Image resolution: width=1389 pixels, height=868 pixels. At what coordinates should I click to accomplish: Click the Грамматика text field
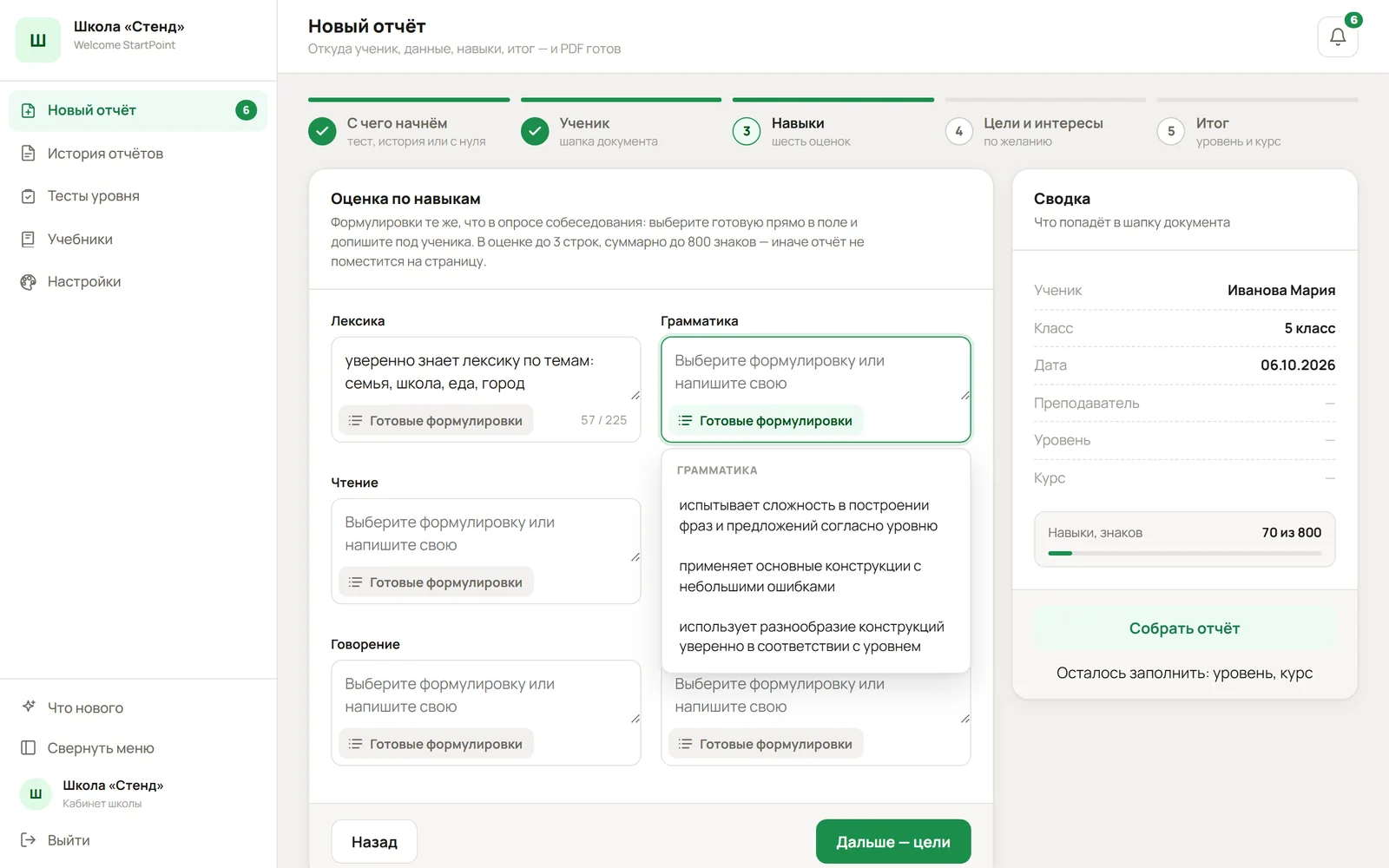click(x=815, y=372)
